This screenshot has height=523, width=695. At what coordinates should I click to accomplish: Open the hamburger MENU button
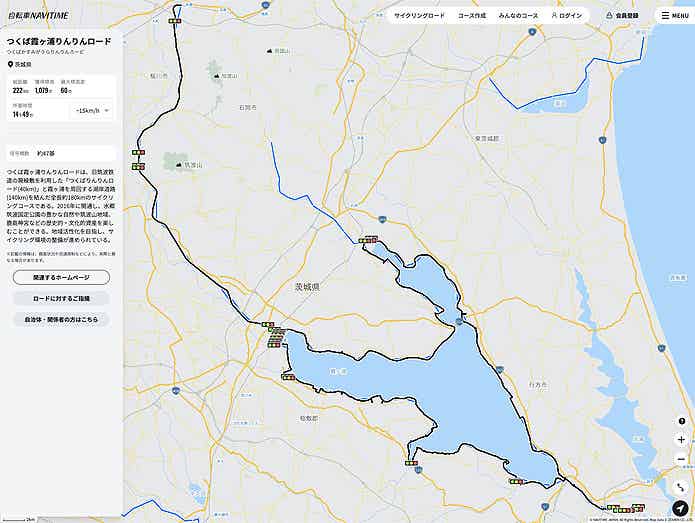[672, 16]
